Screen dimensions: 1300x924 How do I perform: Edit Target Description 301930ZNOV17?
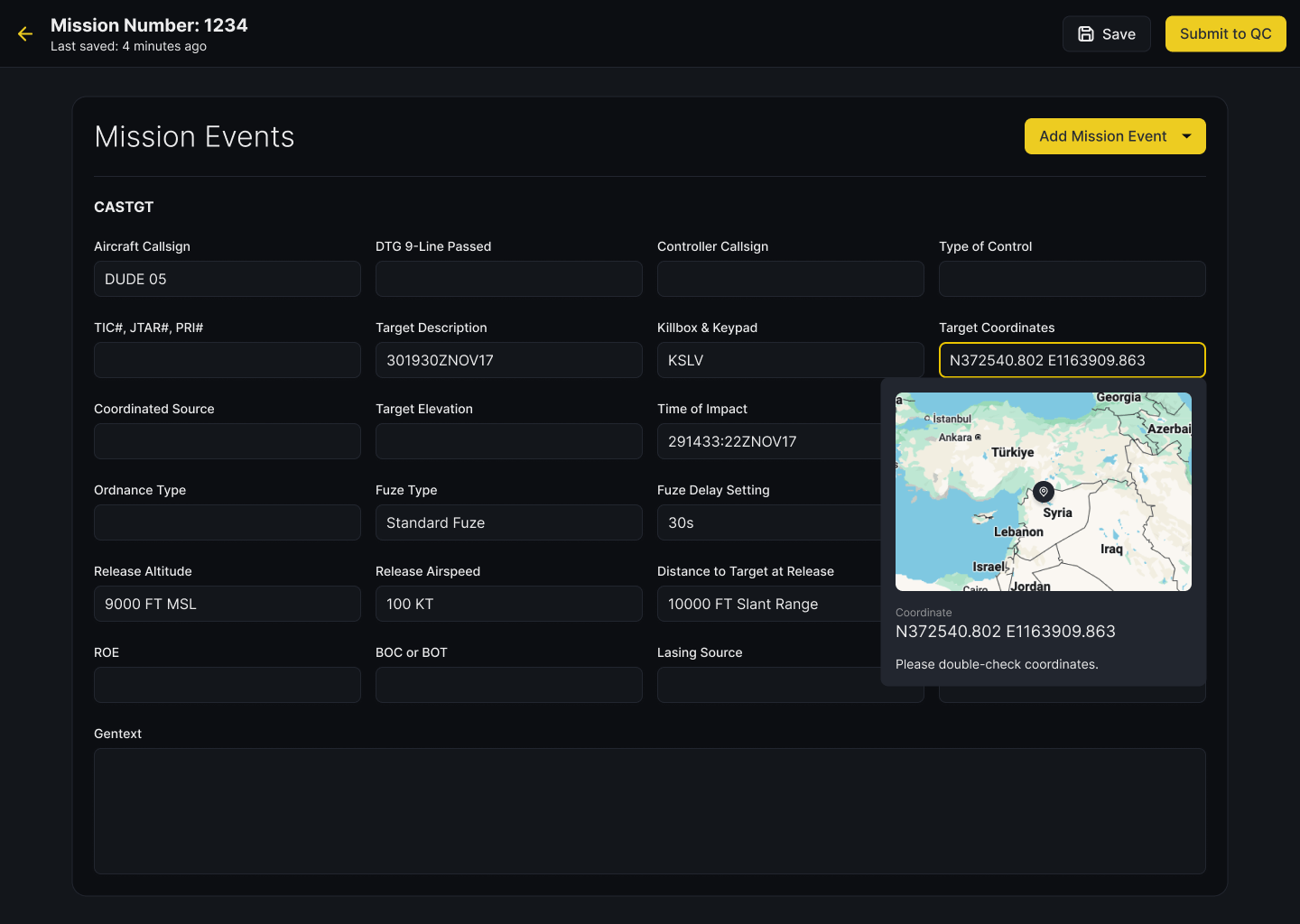coord(509,360)
